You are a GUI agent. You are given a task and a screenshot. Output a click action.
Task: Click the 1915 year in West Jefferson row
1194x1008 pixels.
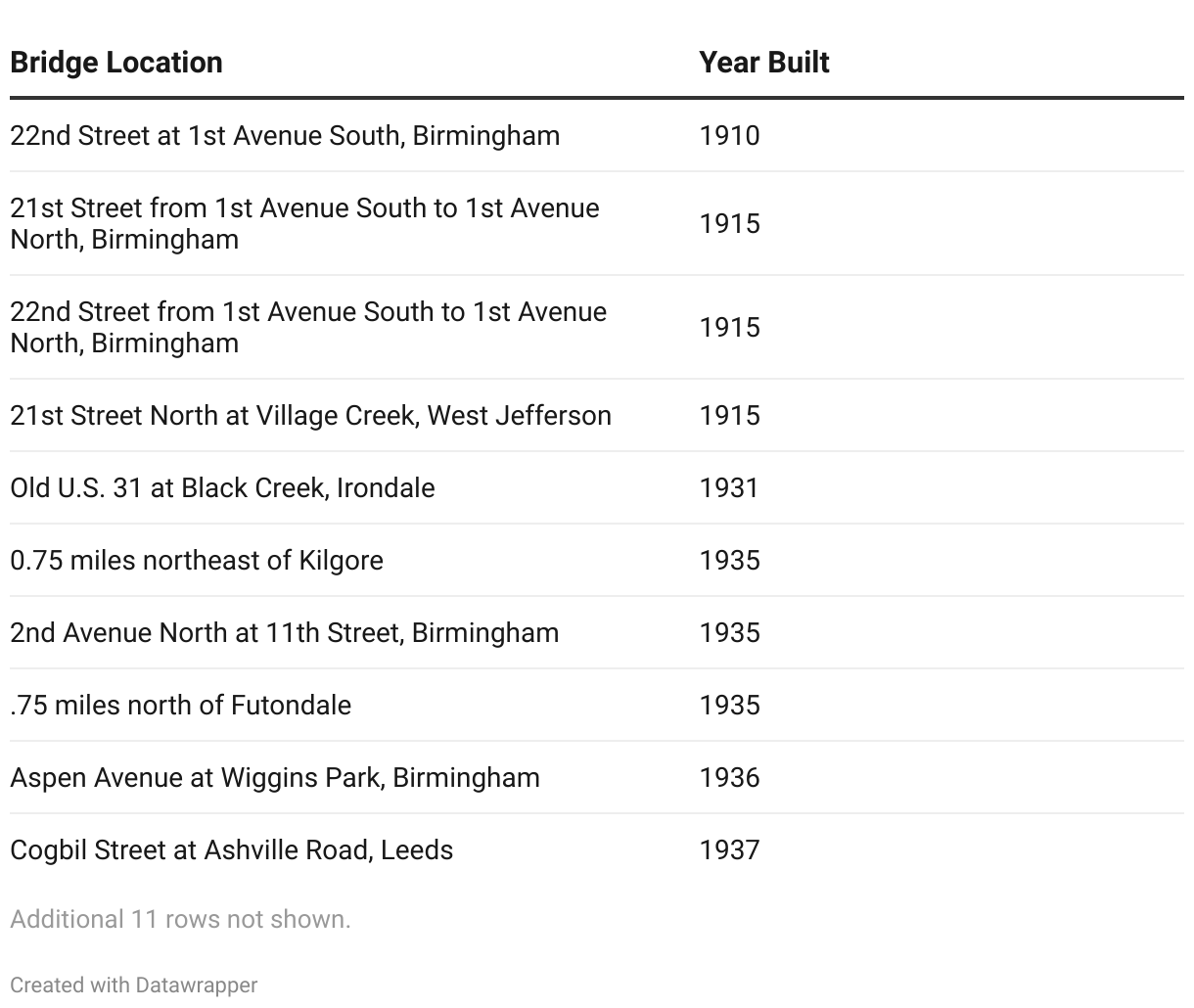pyautogui.click(x=729, y=415)
